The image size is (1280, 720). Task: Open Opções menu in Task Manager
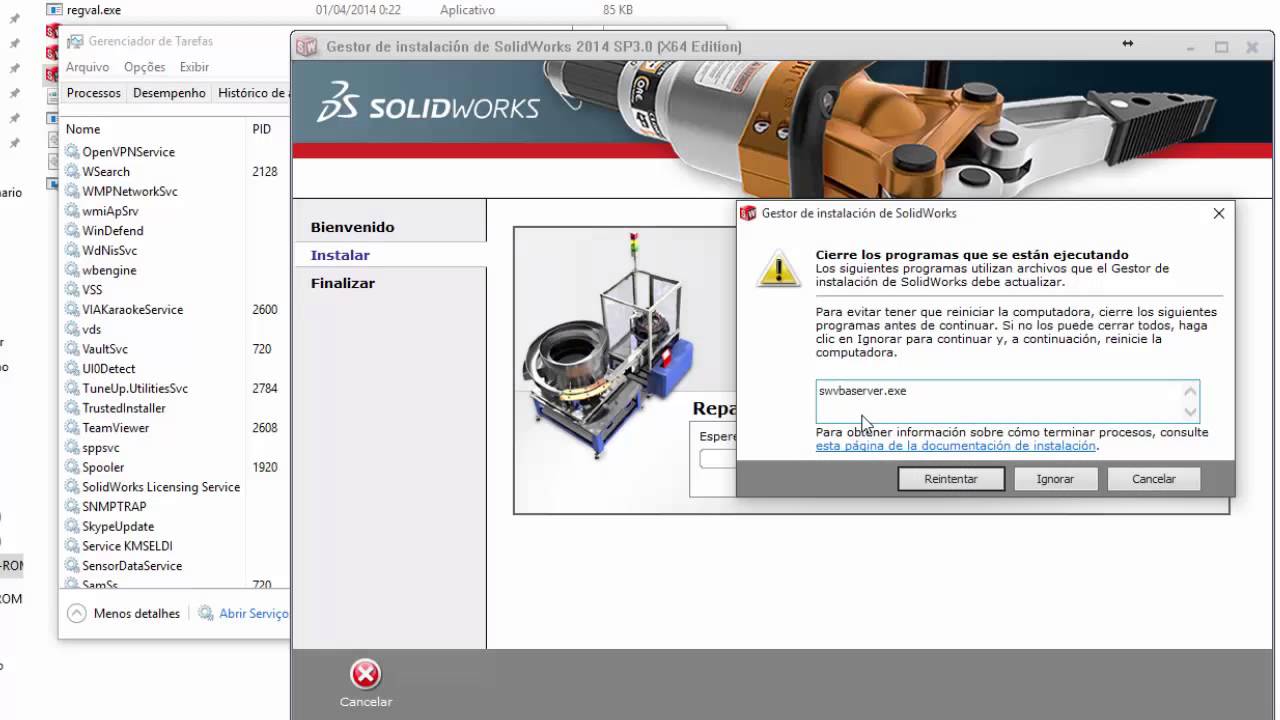pos(145,67)
